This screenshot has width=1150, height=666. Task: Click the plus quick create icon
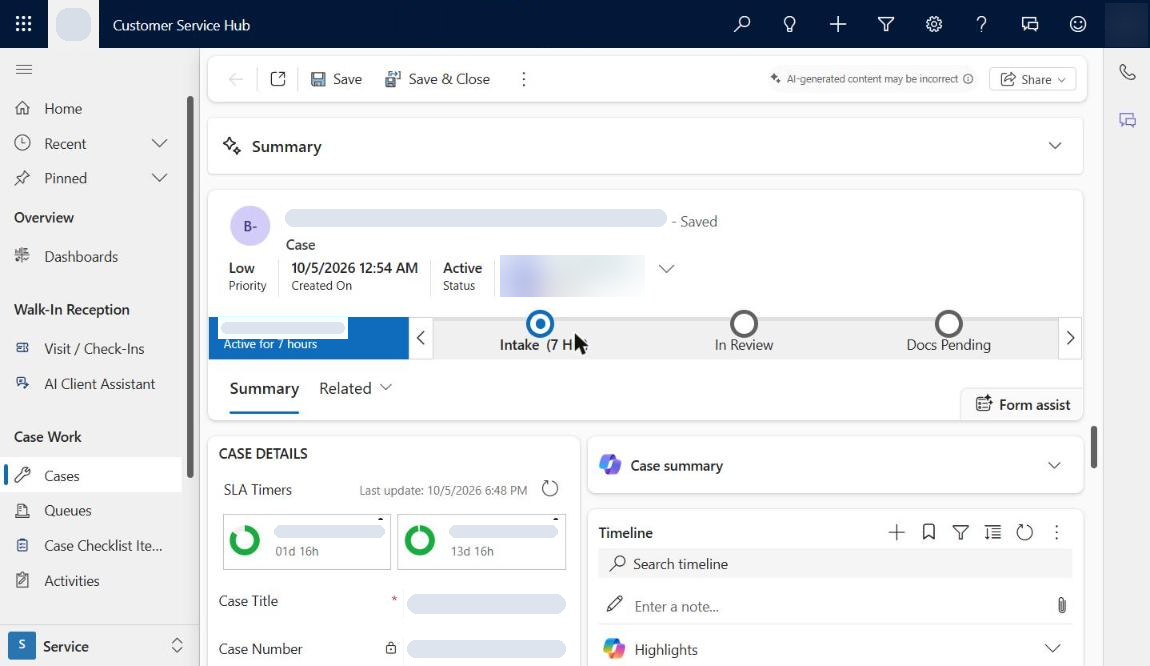(x=838, y=24)
